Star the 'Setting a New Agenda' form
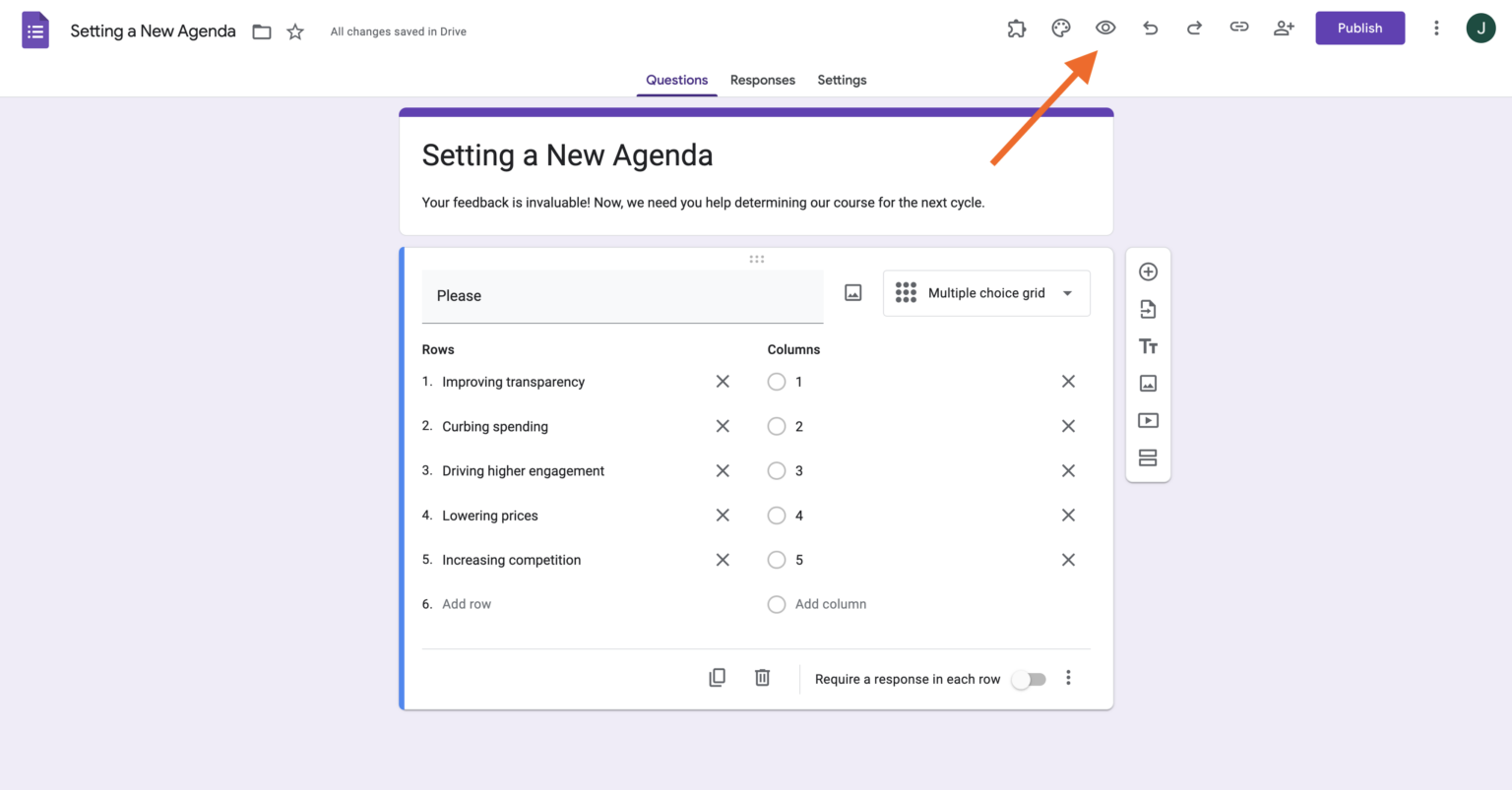This screenshot has width=1512, height=790. (294, 30)
